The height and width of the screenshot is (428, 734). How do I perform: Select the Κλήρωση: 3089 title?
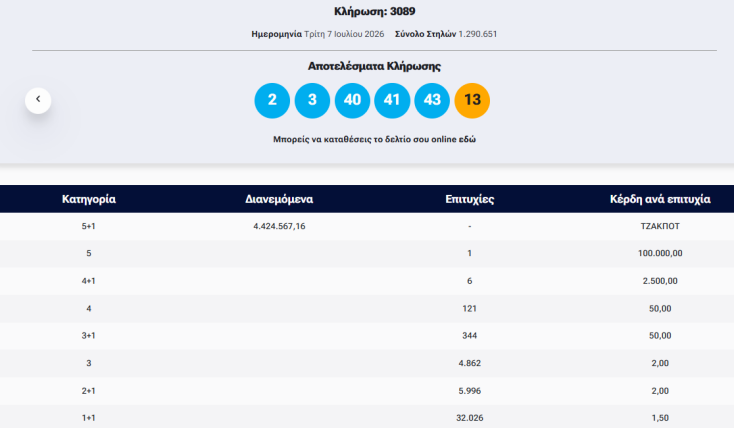(374, 11)
